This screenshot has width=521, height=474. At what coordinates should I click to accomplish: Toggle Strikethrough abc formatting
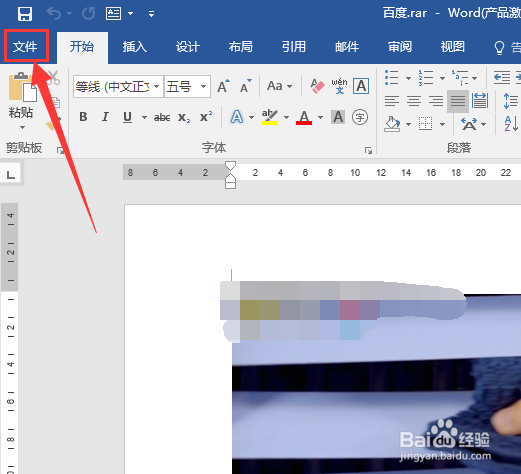[x=162, y=117]
